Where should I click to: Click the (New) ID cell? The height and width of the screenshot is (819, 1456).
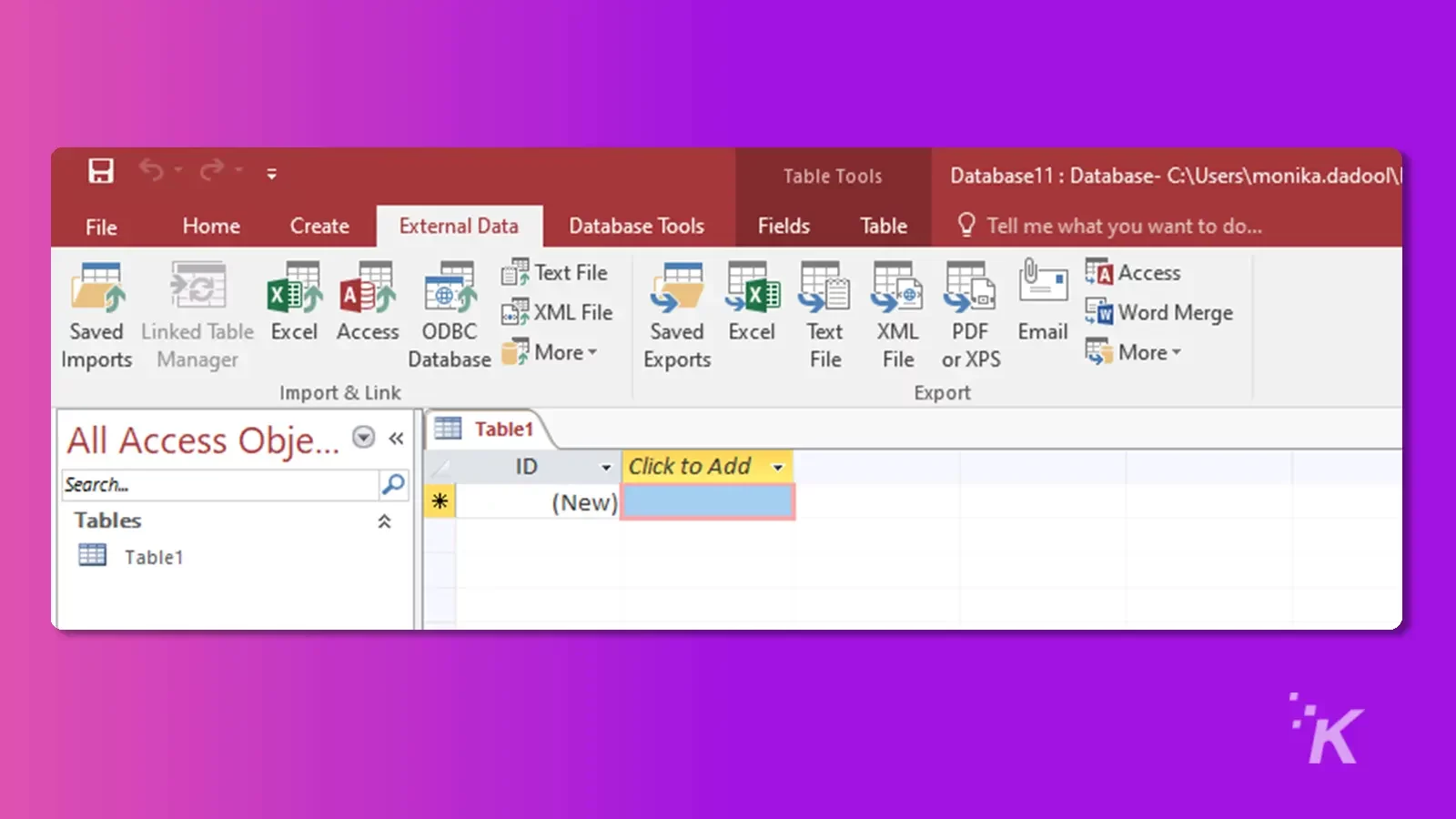coord(538,502)
